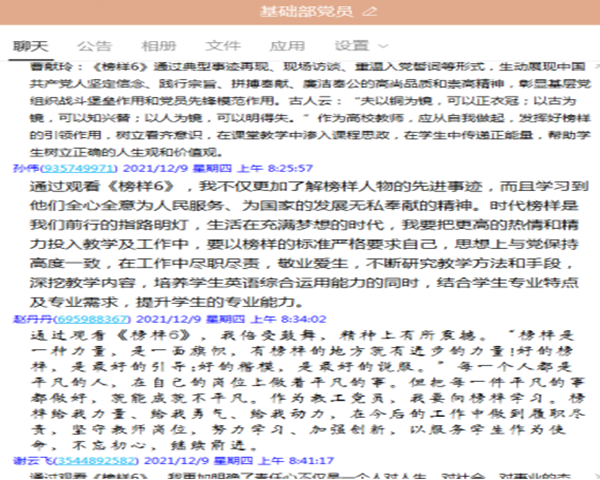Click the 设置 menu label
This screenshot has height=480, width=600.
click(x=352, y=46)
